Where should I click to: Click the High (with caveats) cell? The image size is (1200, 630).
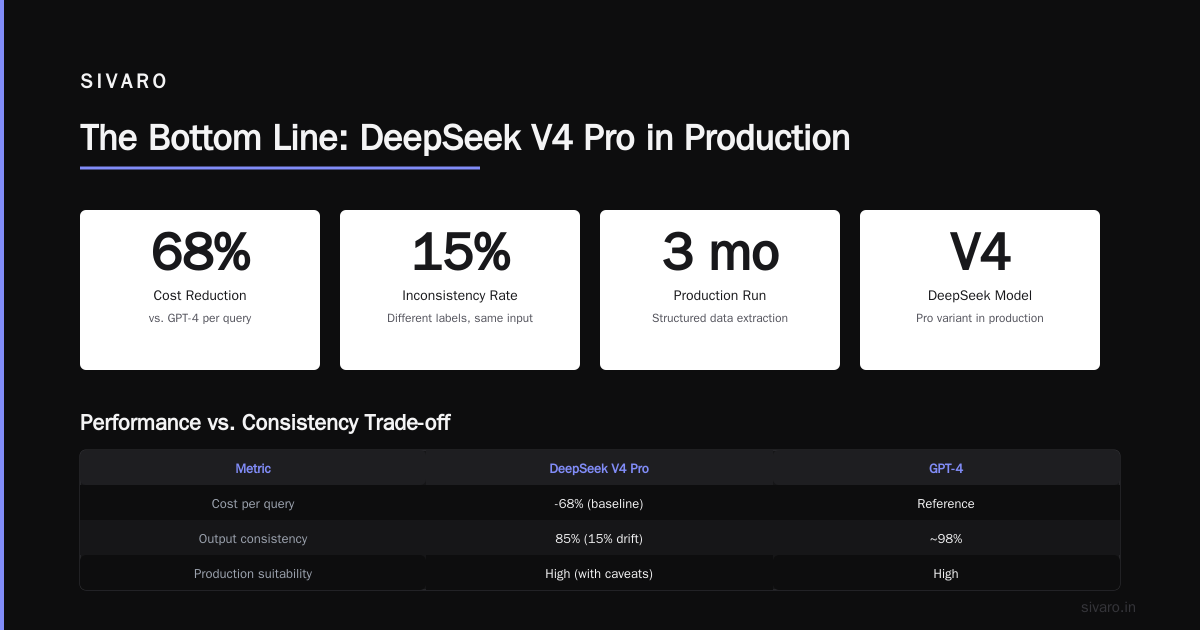599,574
